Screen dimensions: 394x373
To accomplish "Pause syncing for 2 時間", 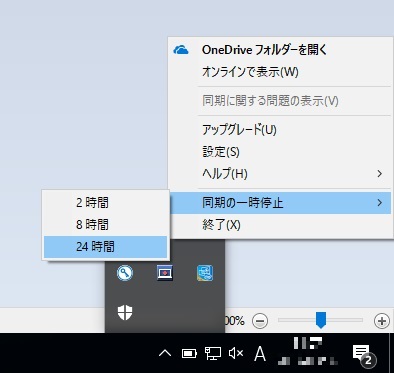I will [105, 202].
